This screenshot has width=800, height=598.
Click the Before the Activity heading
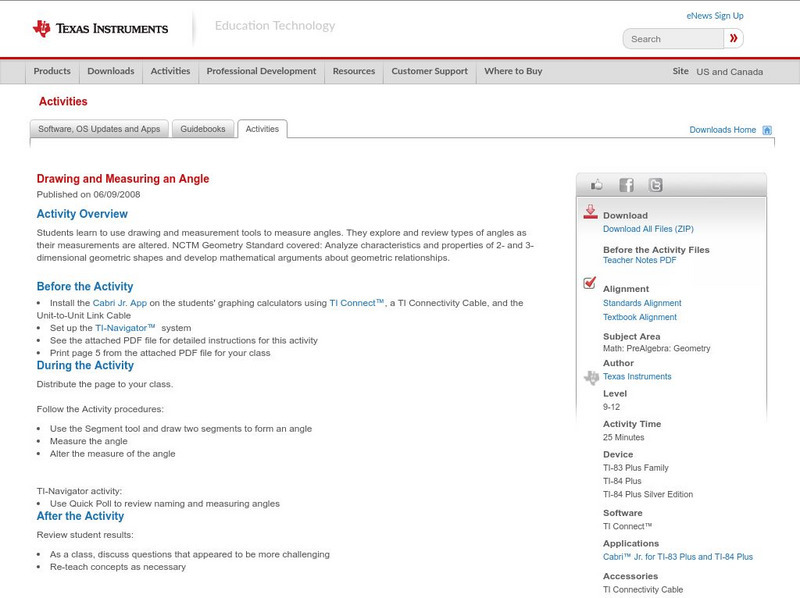click(85, 287)
